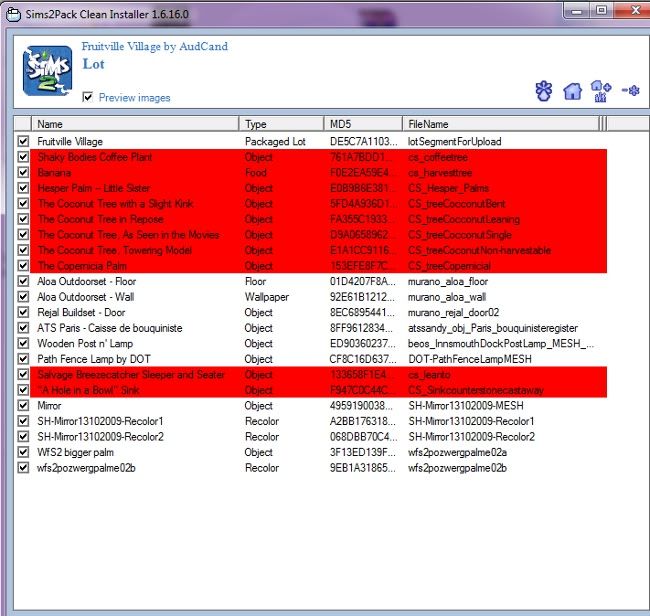650x616 pixels.
Task: Toggle checkbox for Aloa Outdoorset - Floor
Action: [23, 281]
